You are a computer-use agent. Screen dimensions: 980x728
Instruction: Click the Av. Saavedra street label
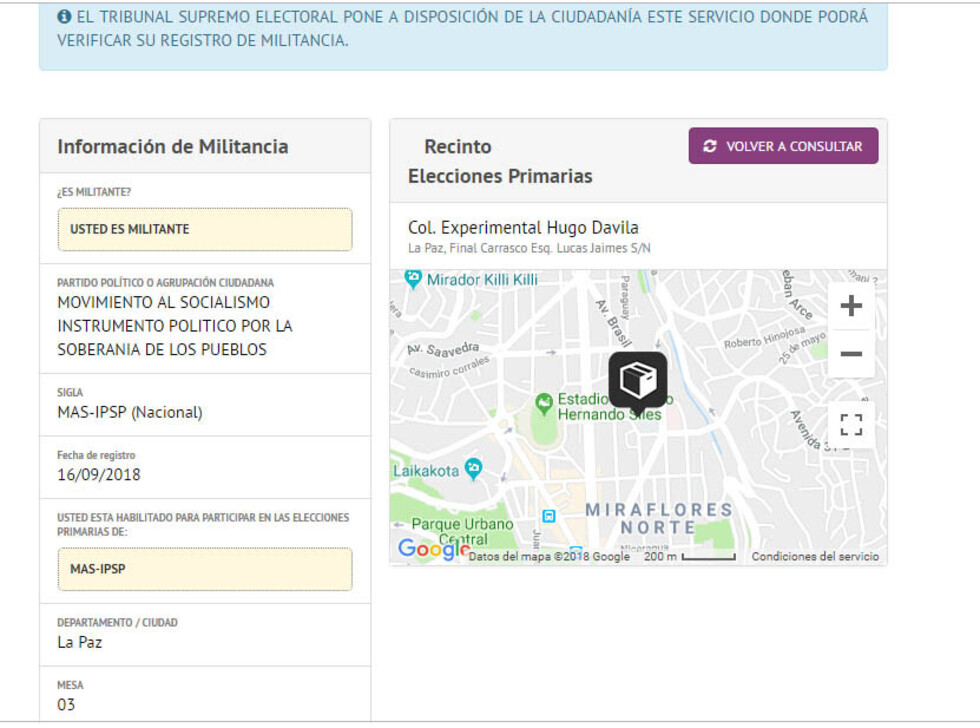point(443,349)
